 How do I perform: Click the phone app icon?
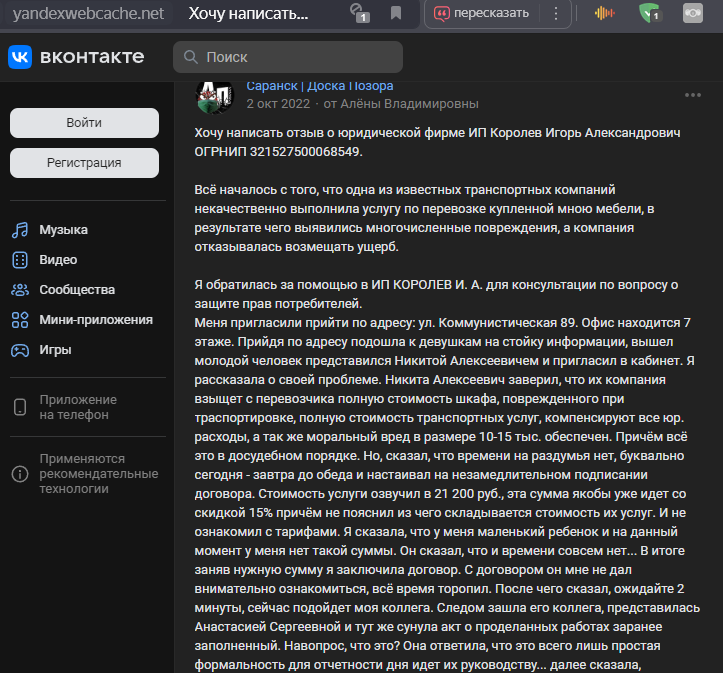click(20, 407)
